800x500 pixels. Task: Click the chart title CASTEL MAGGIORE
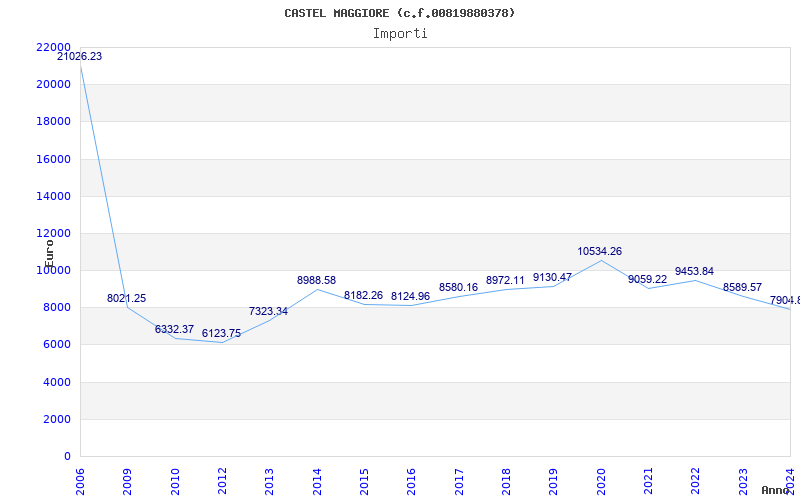(399, 13)
